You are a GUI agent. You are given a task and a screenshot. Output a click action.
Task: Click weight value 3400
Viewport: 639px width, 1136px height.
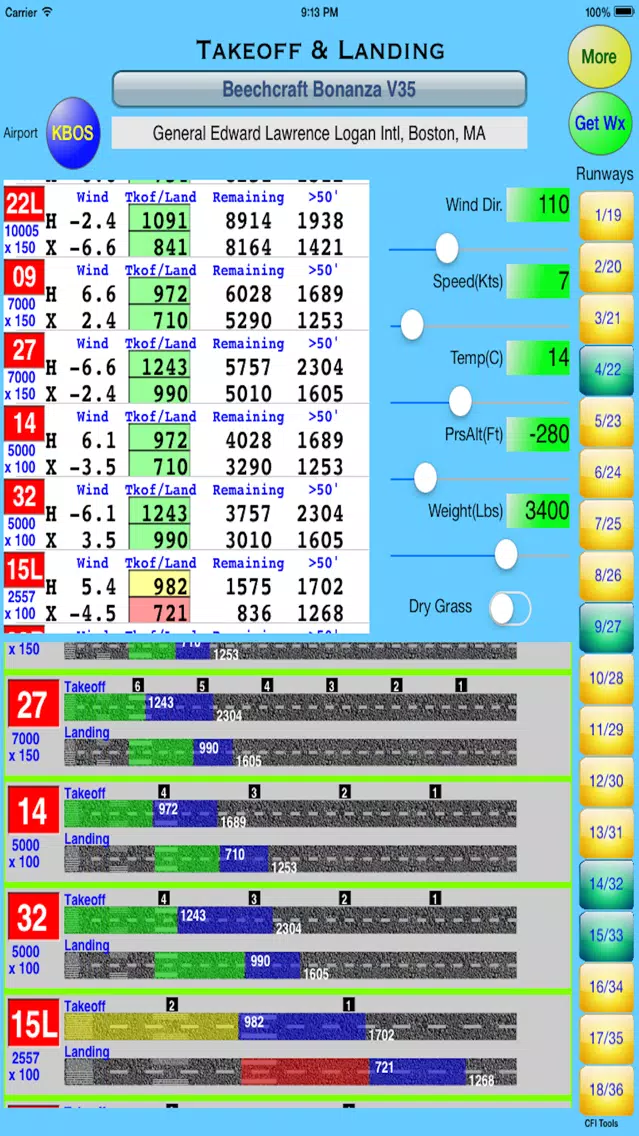[538, 511]
